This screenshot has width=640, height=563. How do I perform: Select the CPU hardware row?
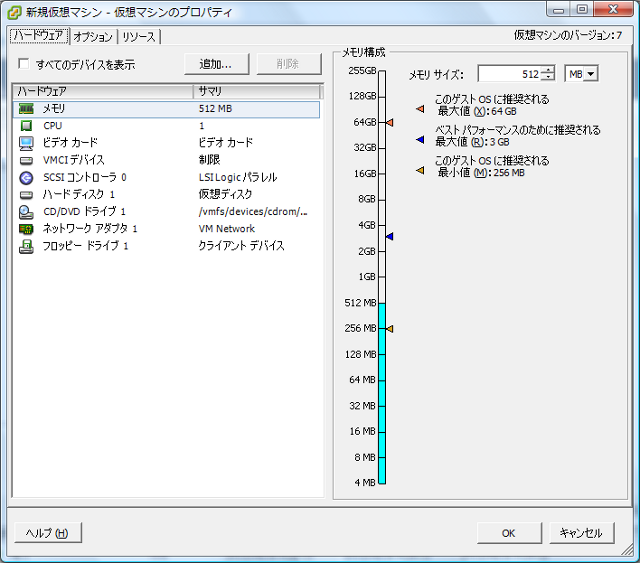(167, 126)
